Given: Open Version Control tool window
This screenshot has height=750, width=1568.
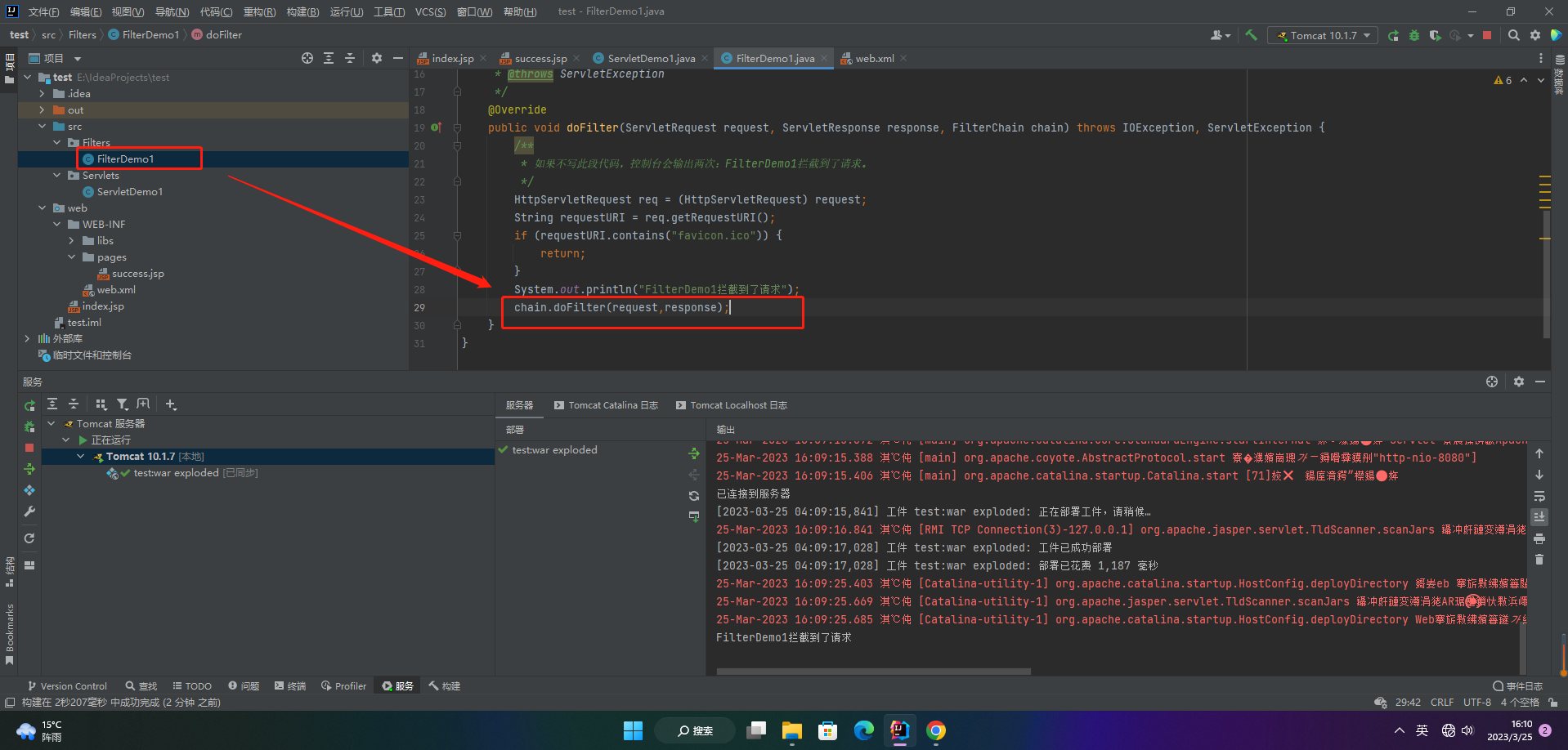Looking at the screenshot, I should coord(67,686).
